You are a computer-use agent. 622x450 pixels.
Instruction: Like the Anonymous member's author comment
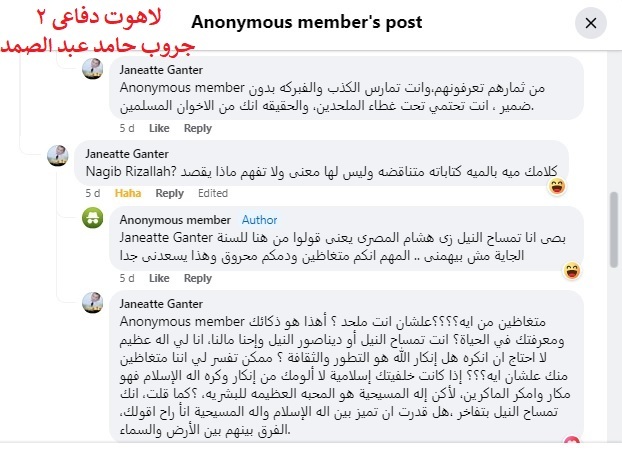[x=159, y=278]
